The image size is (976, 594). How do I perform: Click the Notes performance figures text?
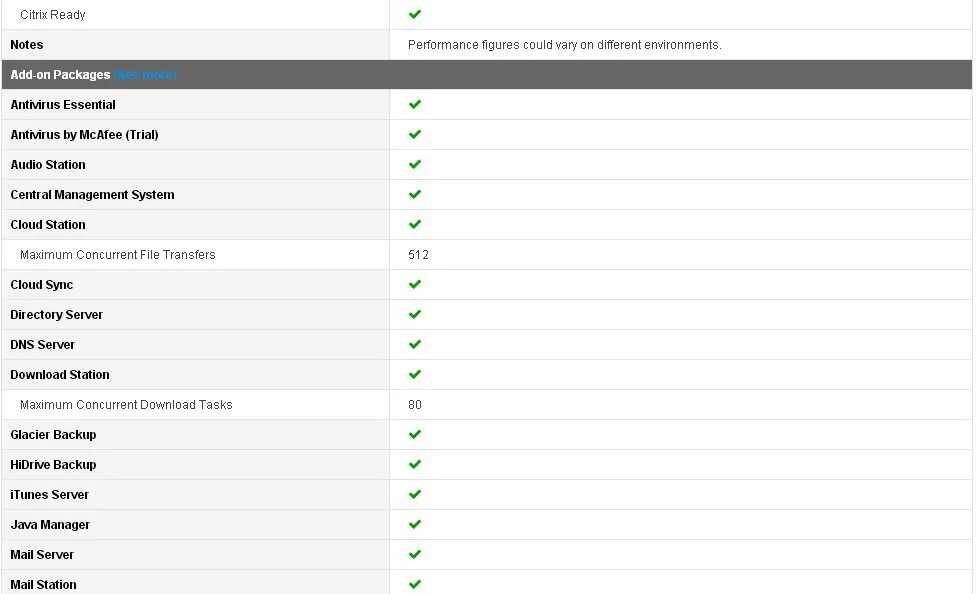pyautogui.click(x=565, y=45)
